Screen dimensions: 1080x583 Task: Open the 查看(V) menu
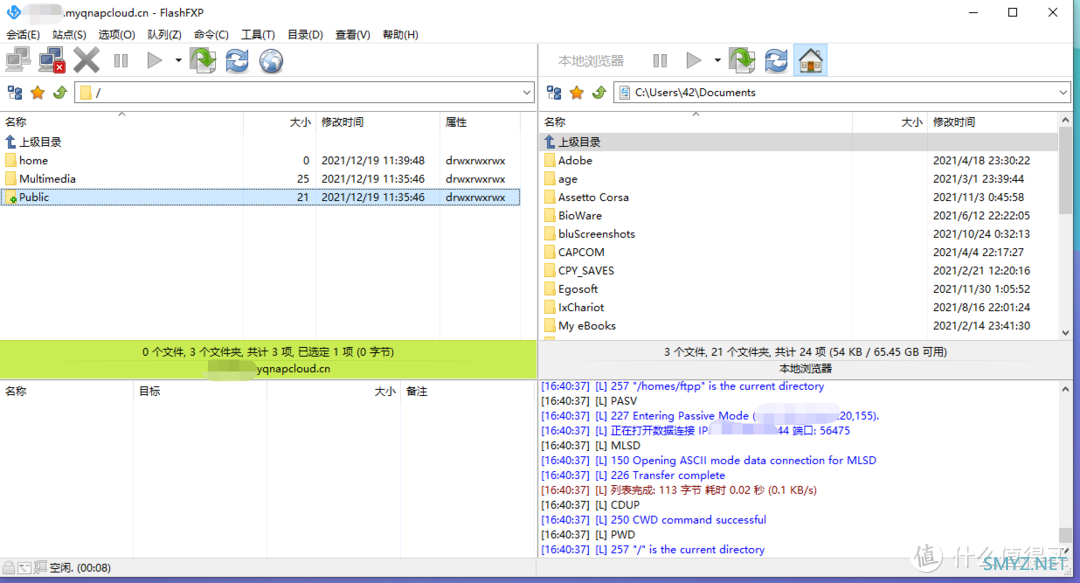[x=353, y=34]
